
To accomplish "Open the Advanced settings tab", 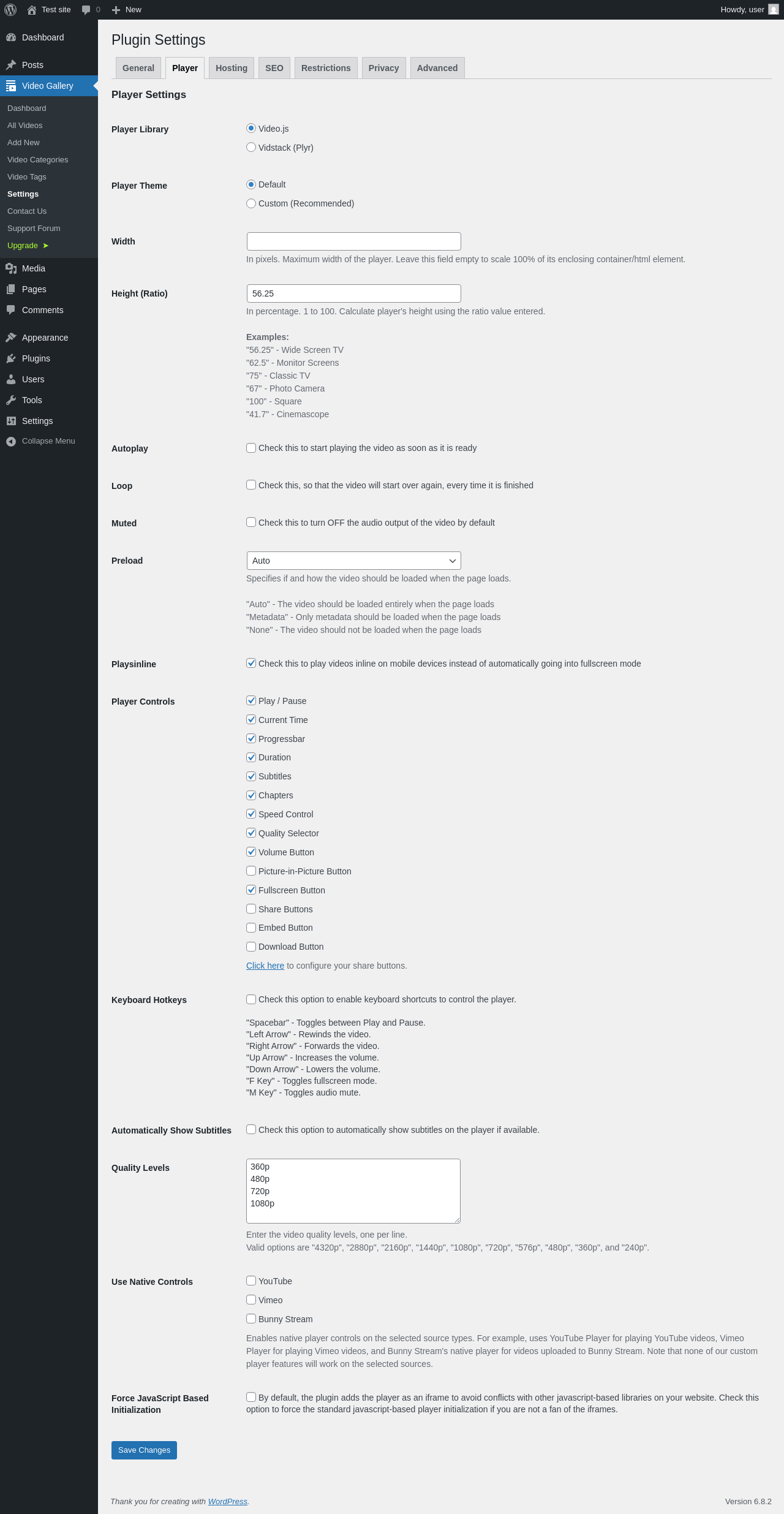I will (437, 68).
